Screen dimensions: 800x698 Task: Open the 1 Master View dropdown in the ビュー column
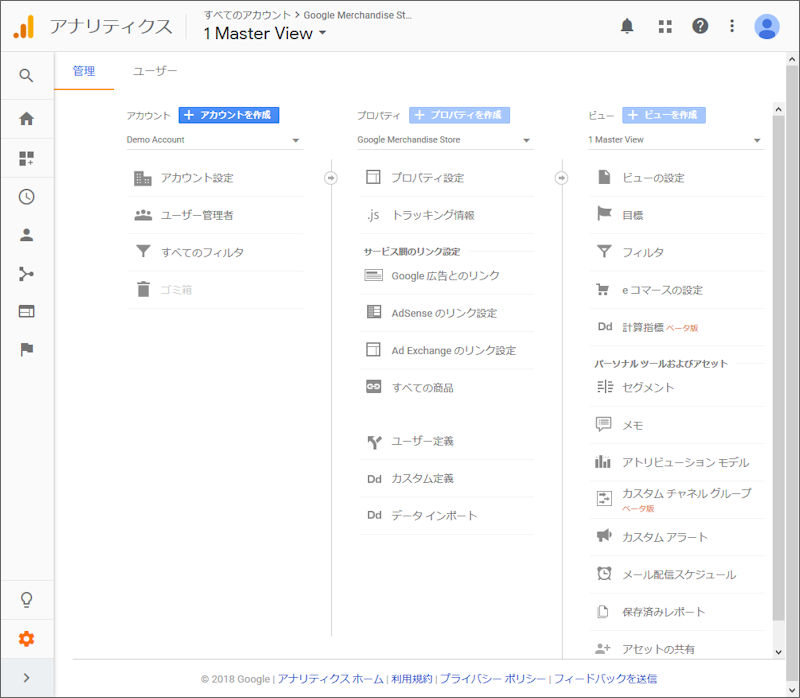point(676,140)
